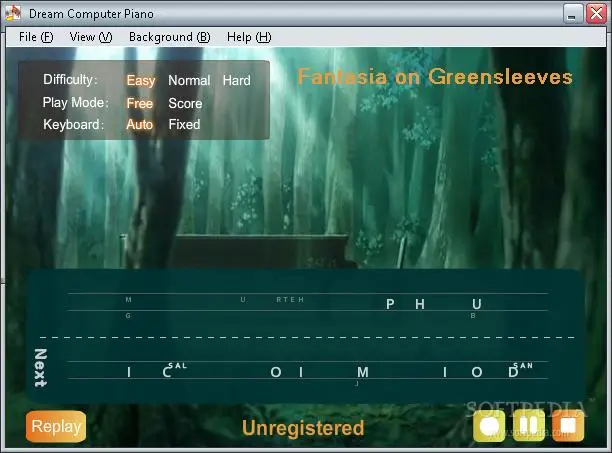Select Hard difficulty
The image size is (612, 453).
tap(237, 80)
